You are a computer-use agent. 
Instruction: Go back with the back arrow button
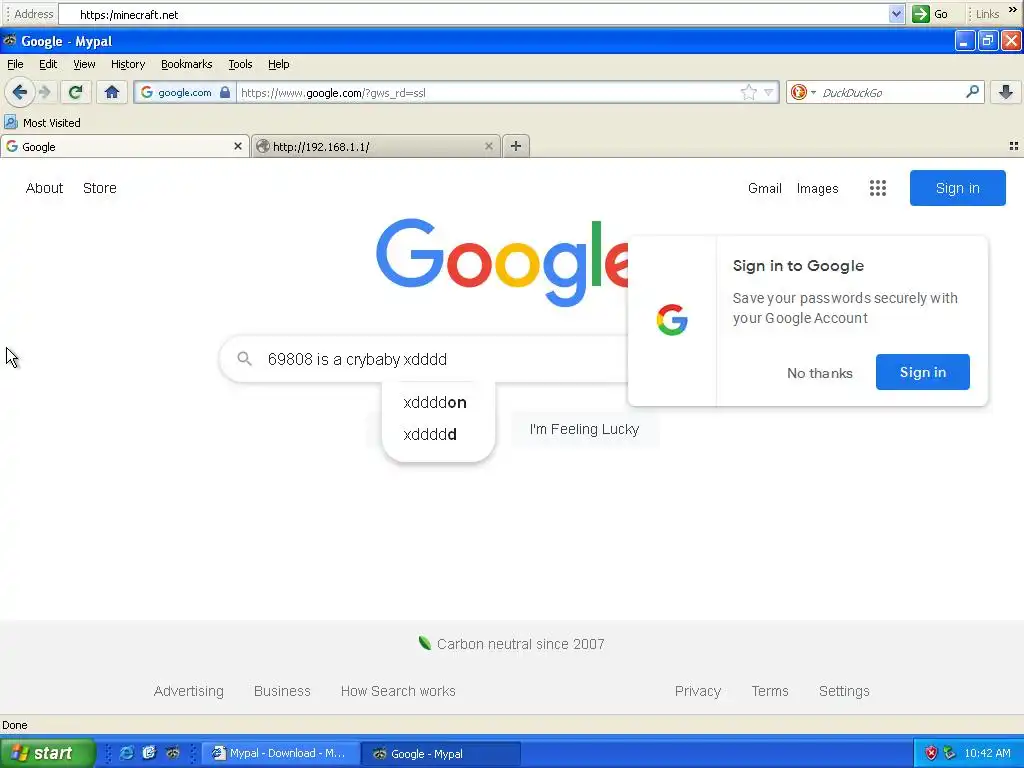[20, 92]
